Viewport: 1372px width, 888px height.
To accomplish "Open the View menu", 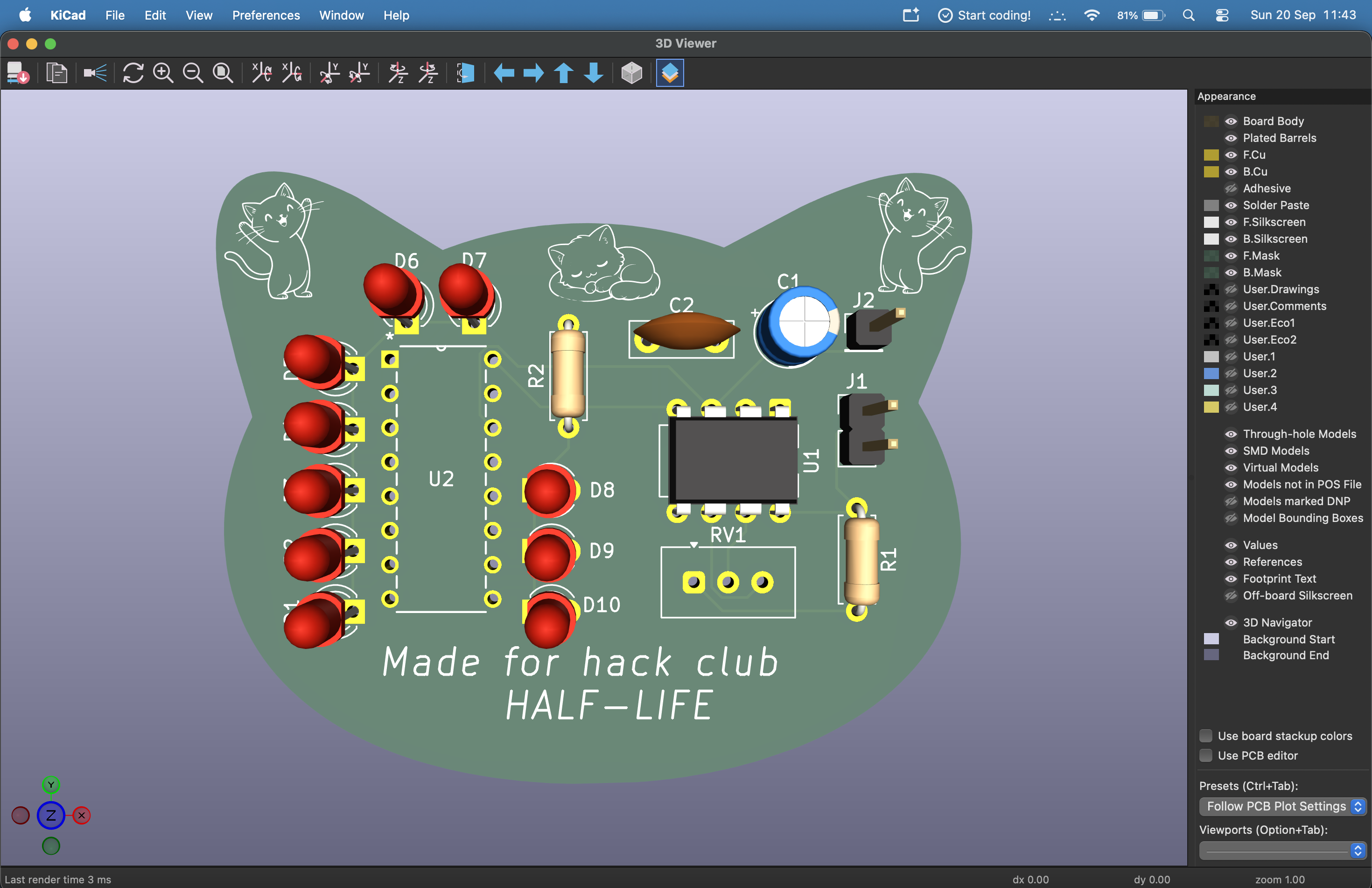I will click(199, 15).
